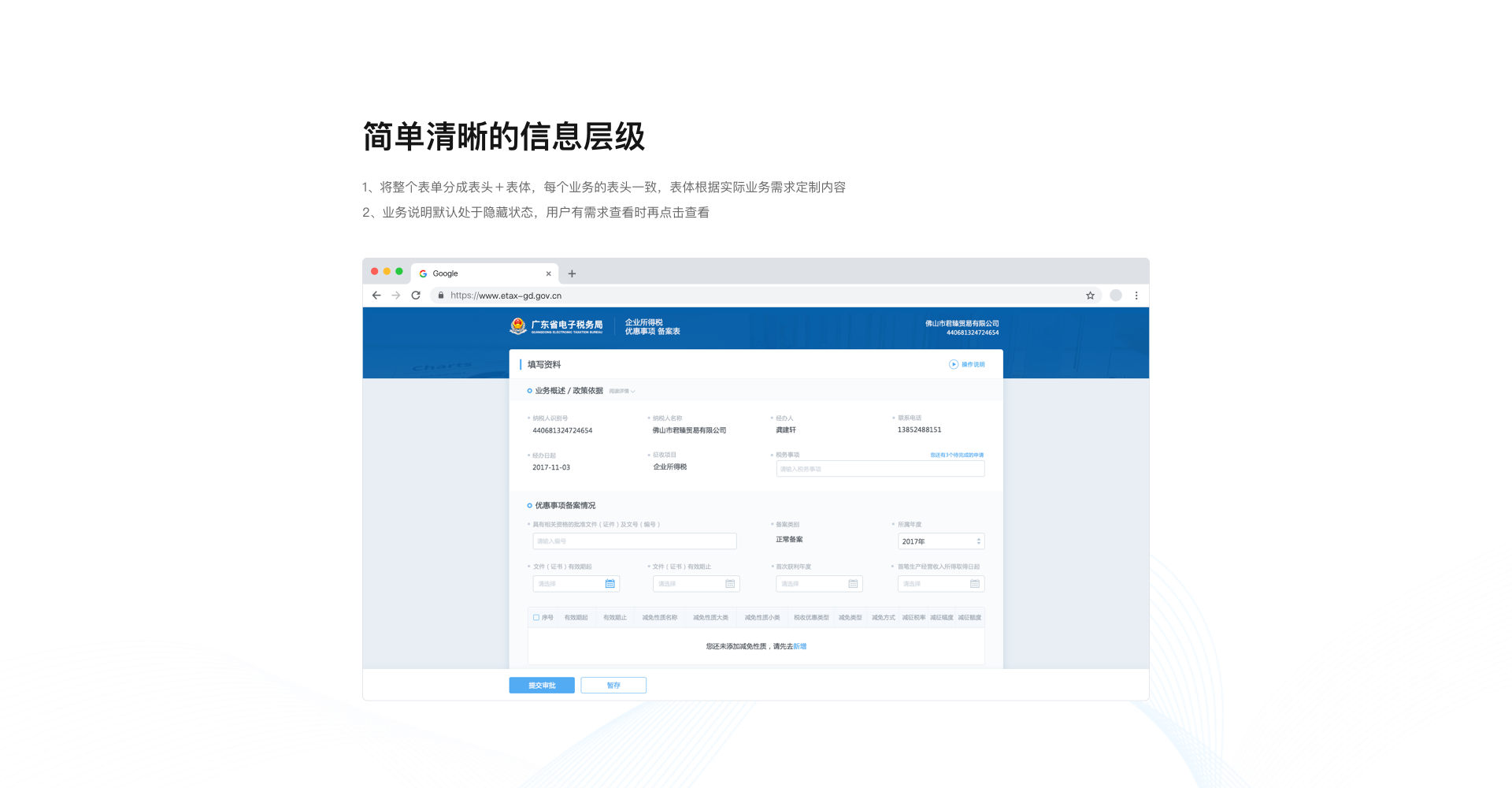Click the 文件有效期止 date field

696,584
